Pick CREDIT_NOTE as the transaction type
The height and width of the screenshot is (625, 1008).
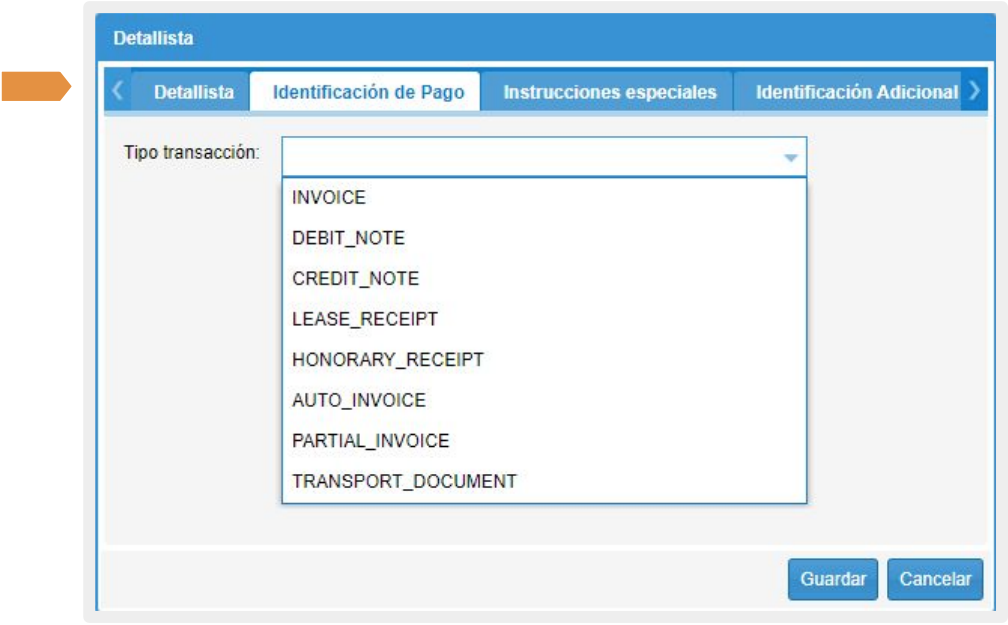tap(355, 279)
